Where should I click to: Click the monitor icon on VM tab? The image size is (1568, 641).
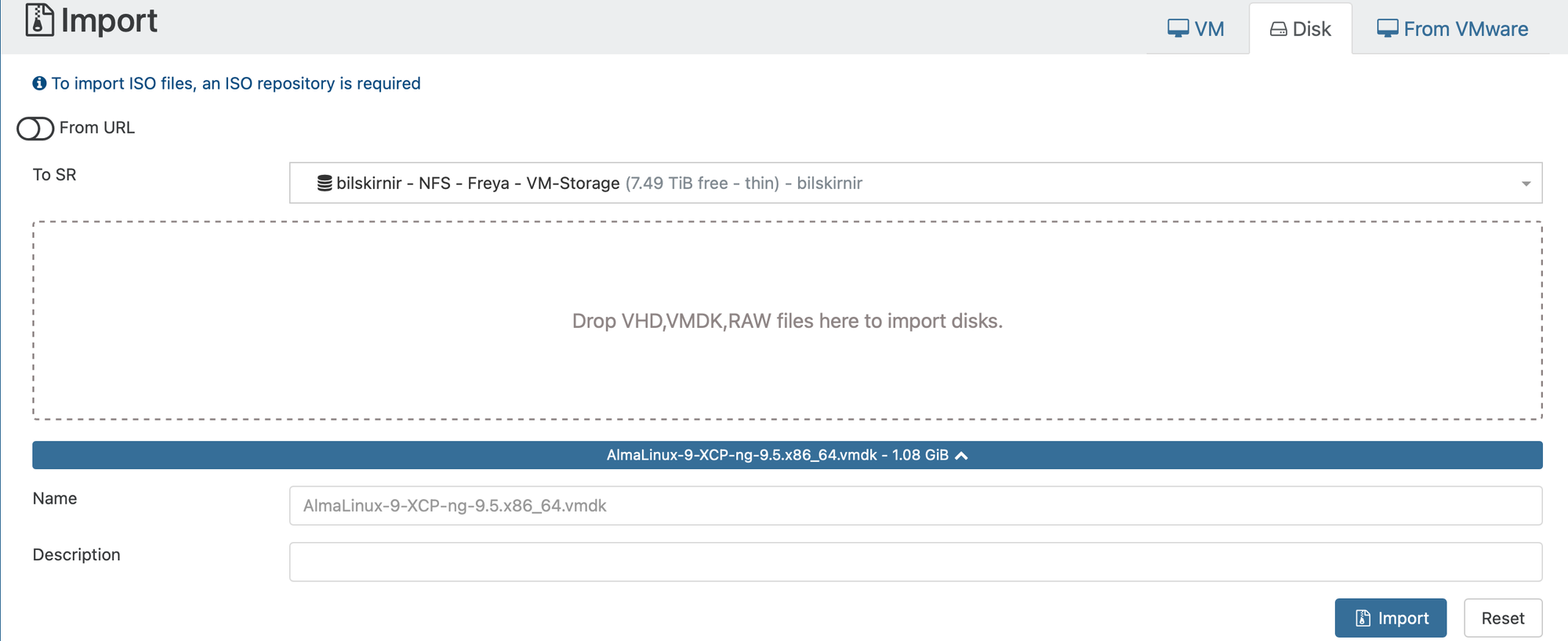1178,29
